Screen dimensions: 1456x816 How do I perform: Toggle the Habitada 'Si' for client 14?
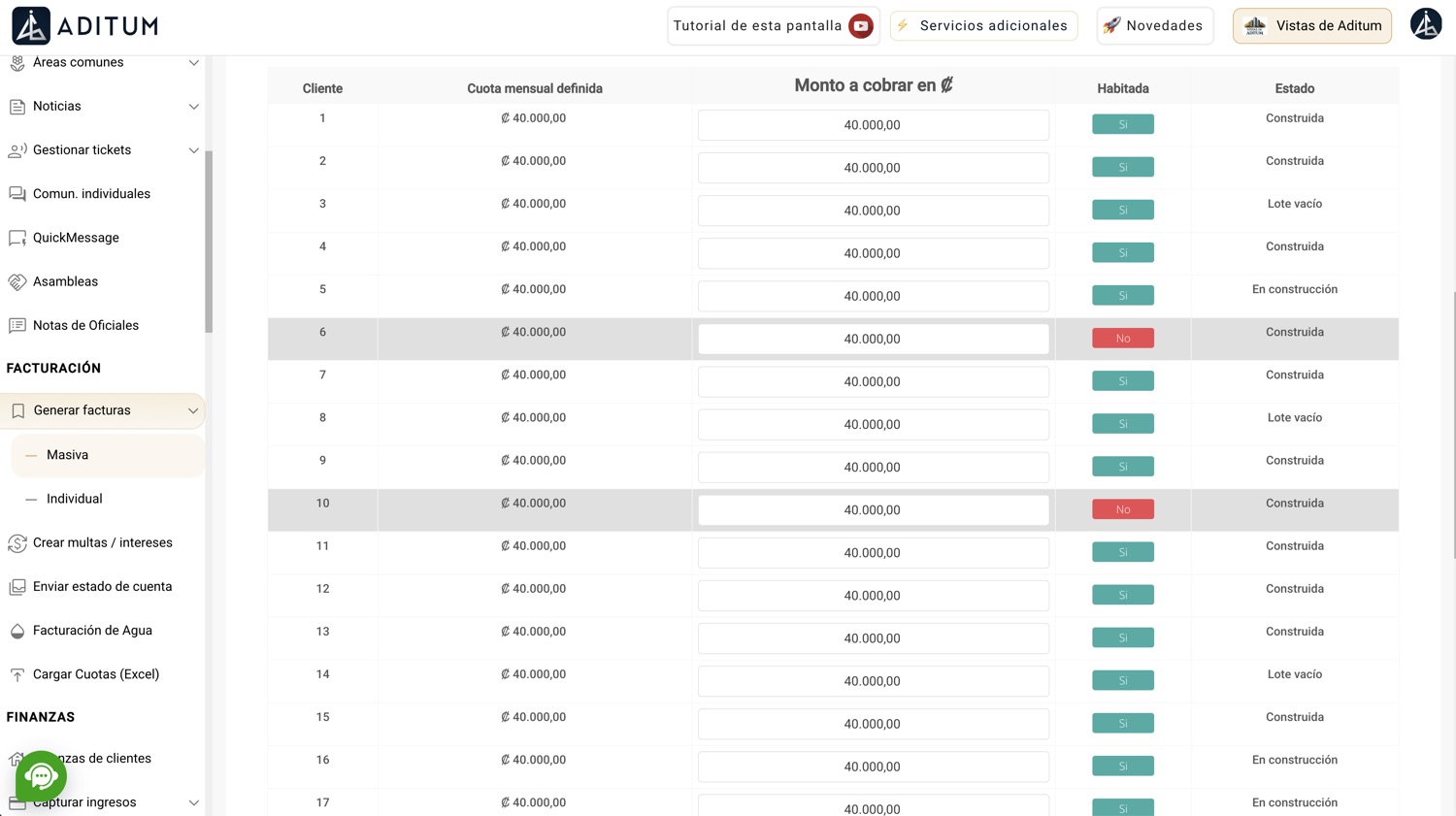1123,680
